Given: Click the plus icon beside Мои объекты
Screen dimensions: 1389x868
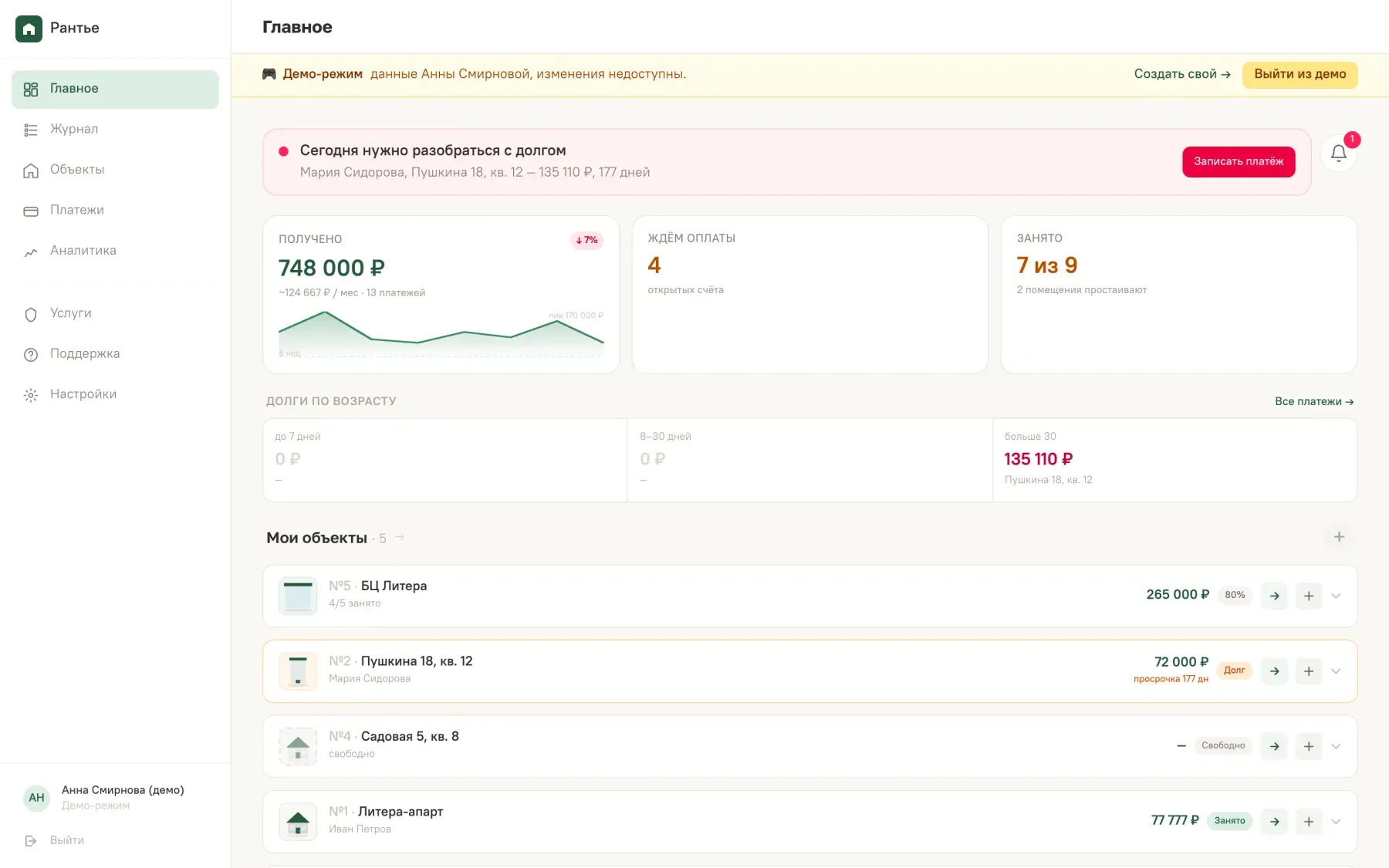Looking at the screenshot, I should tap(1339, 537).
